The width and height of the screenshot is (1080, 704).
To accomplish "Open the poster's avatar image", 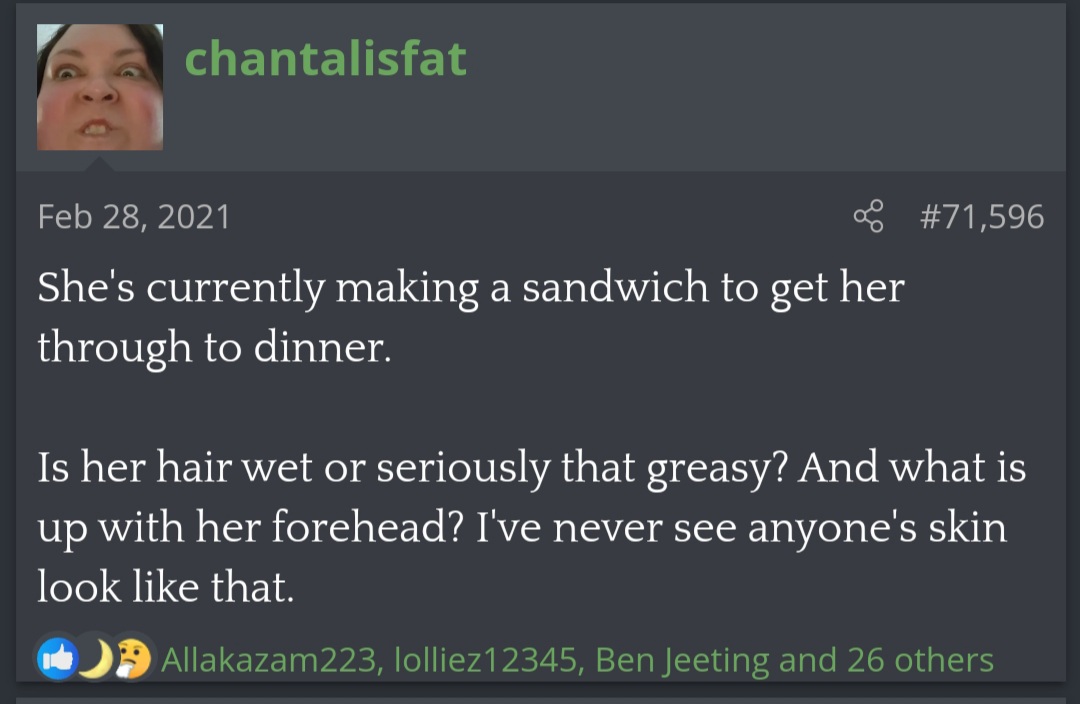I will [100, 87].
